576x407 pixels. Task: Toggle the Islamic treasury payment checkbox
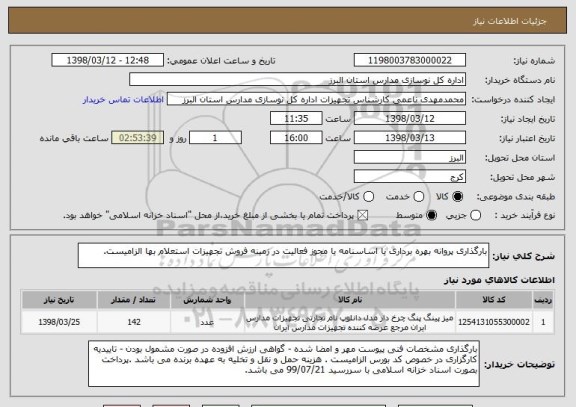(x=363, y=216)
